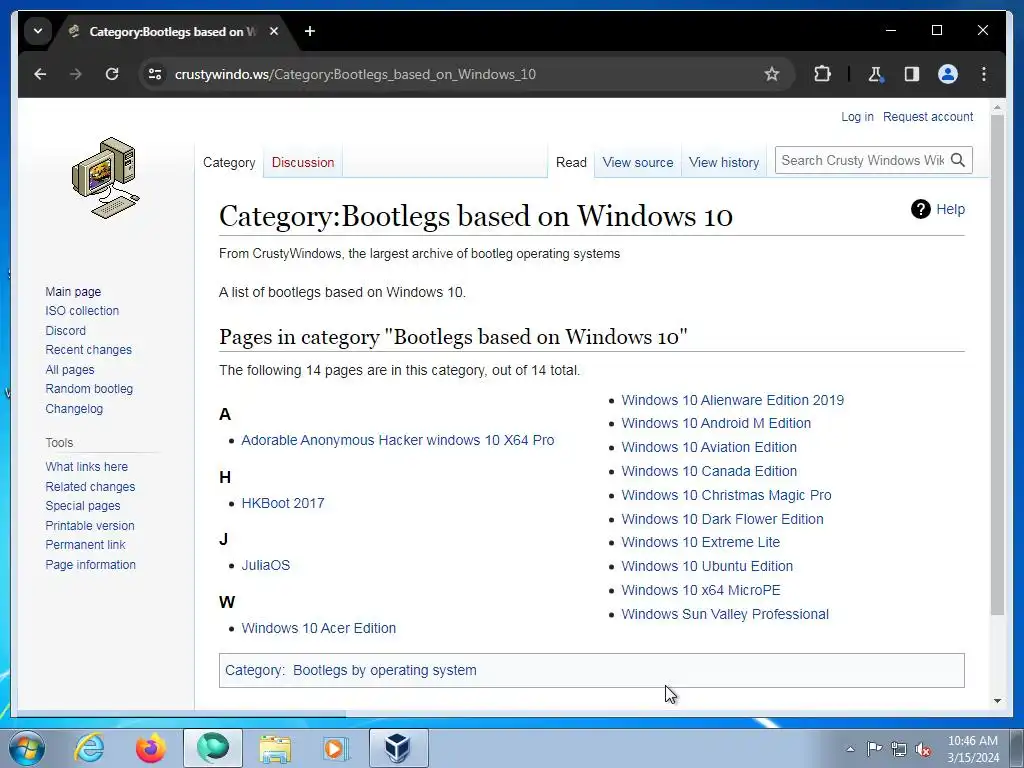This screenshot has width=1024, height=768.
Task: Launch Internet Explorer from taskbar
Action: click(x=89, y=748)
